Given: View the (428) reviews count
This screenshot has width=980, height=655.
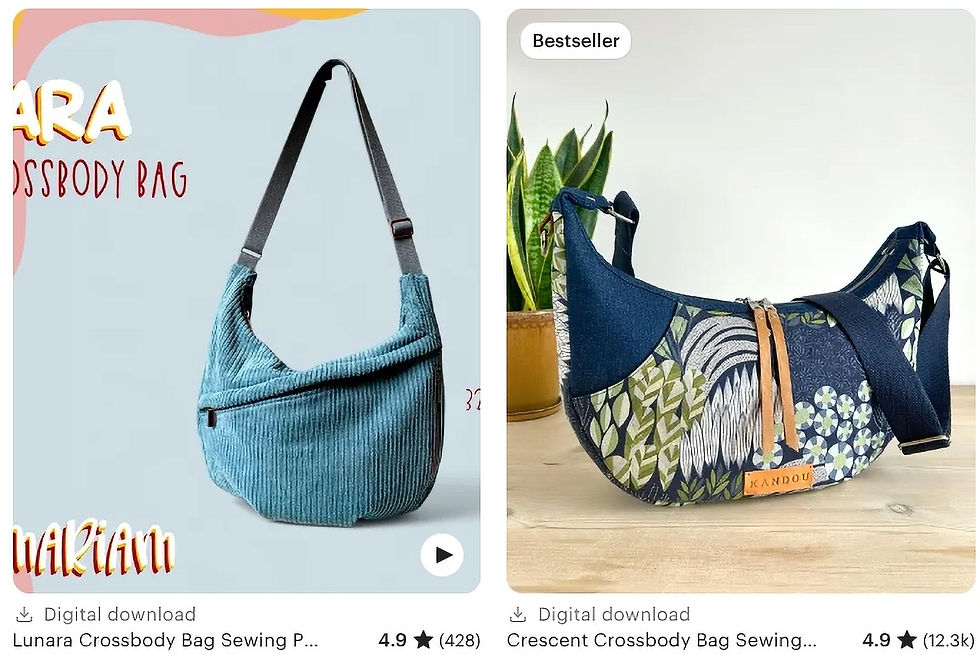Looking at the screenshot, I should (x=459, y=640).
